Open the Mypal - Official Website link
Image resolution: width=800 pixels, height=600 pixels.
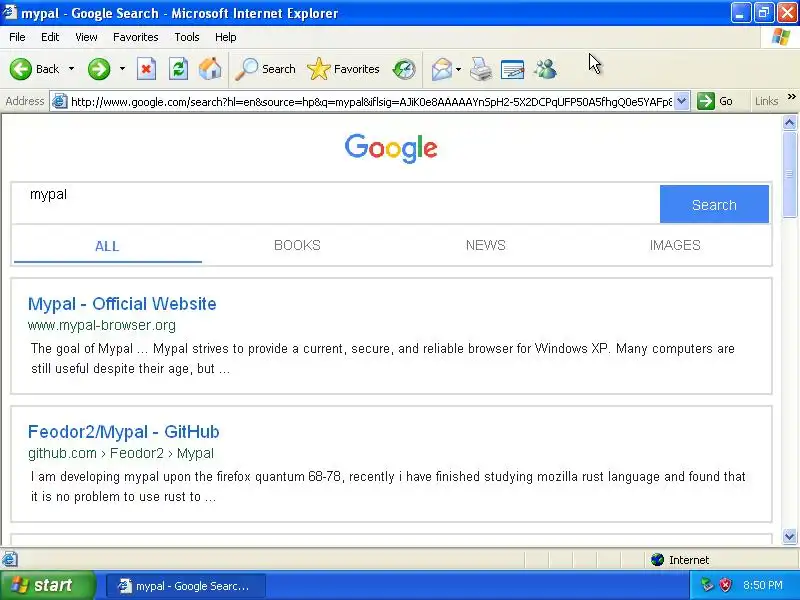[x=122, y=304]
